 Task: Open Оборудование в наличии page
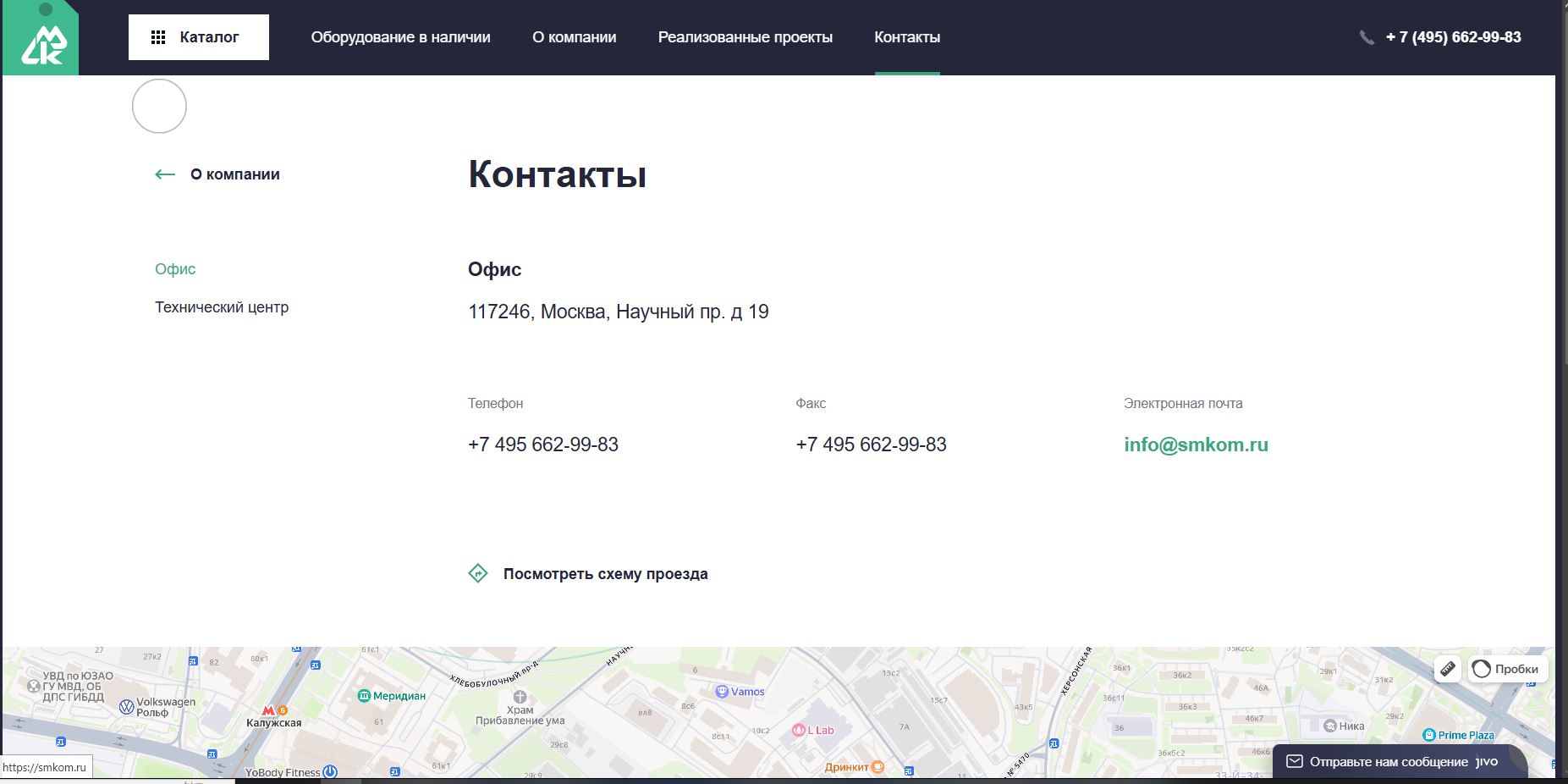[400, 37]
